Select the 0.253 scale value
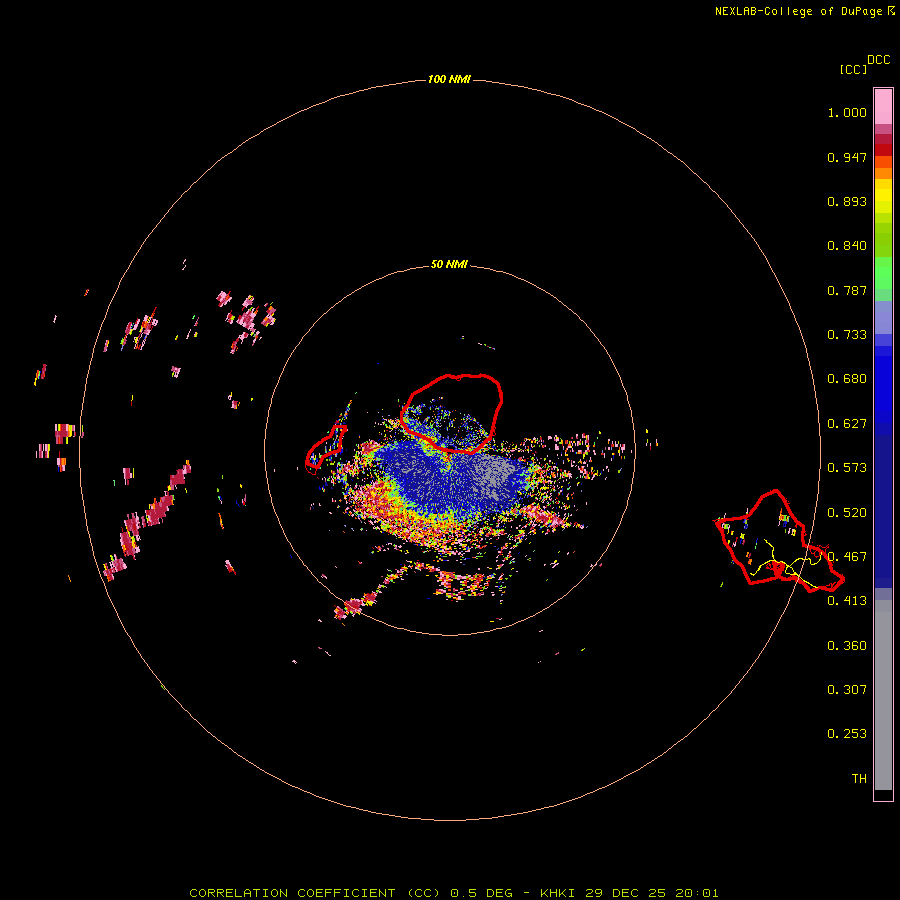Viewport: 900px width, 900px height. (847, 734)
